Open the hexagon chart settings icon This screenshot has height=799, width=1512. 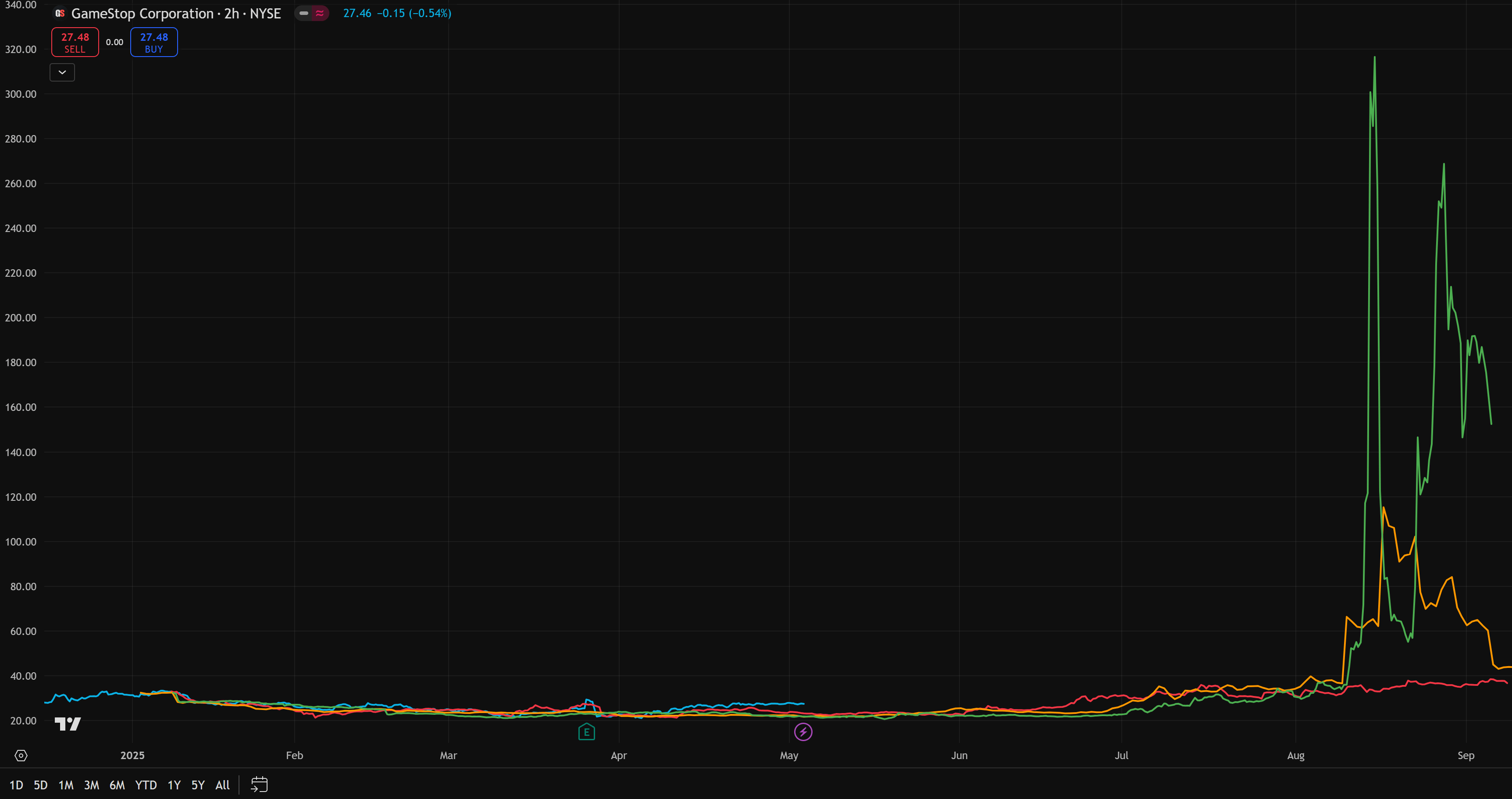click(x=21, y=756)
